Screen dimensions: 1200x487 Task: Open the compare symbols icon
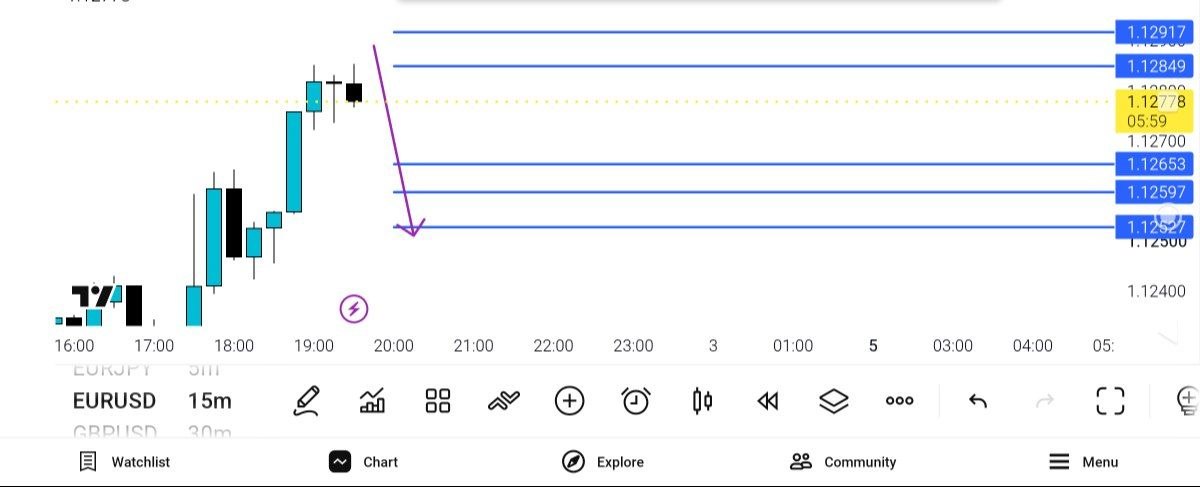504,401
